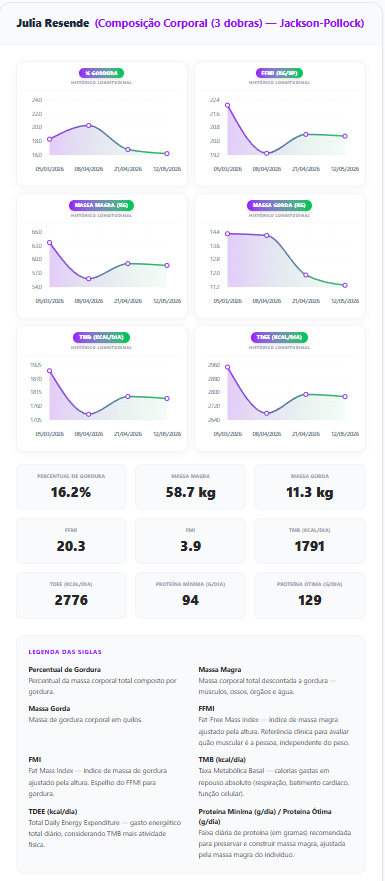Click the FFMI legend term above Fat-Free Mass Index
Viewport: 385px width, 881px height.
pos(206,709)
